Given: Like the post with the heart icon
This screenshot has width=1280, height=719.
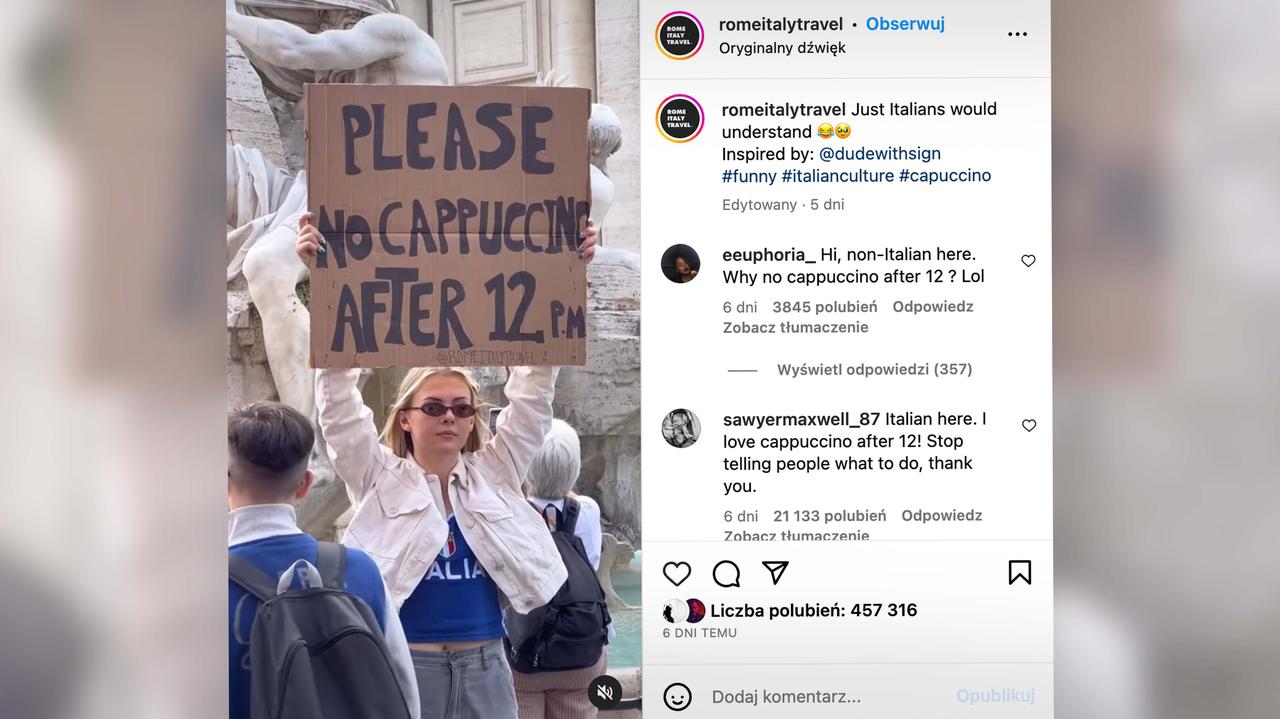Looking at the screenshot, I should pyautogui.click(x=677, y=573).
